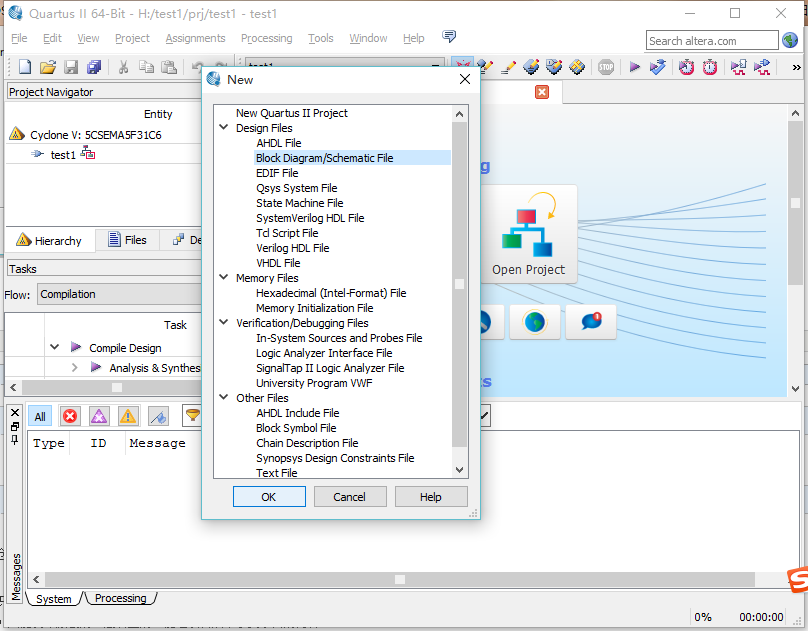Toggle the red error messages filter
The height and width of the screenshot is (631, 808).
tap(70, 416)
